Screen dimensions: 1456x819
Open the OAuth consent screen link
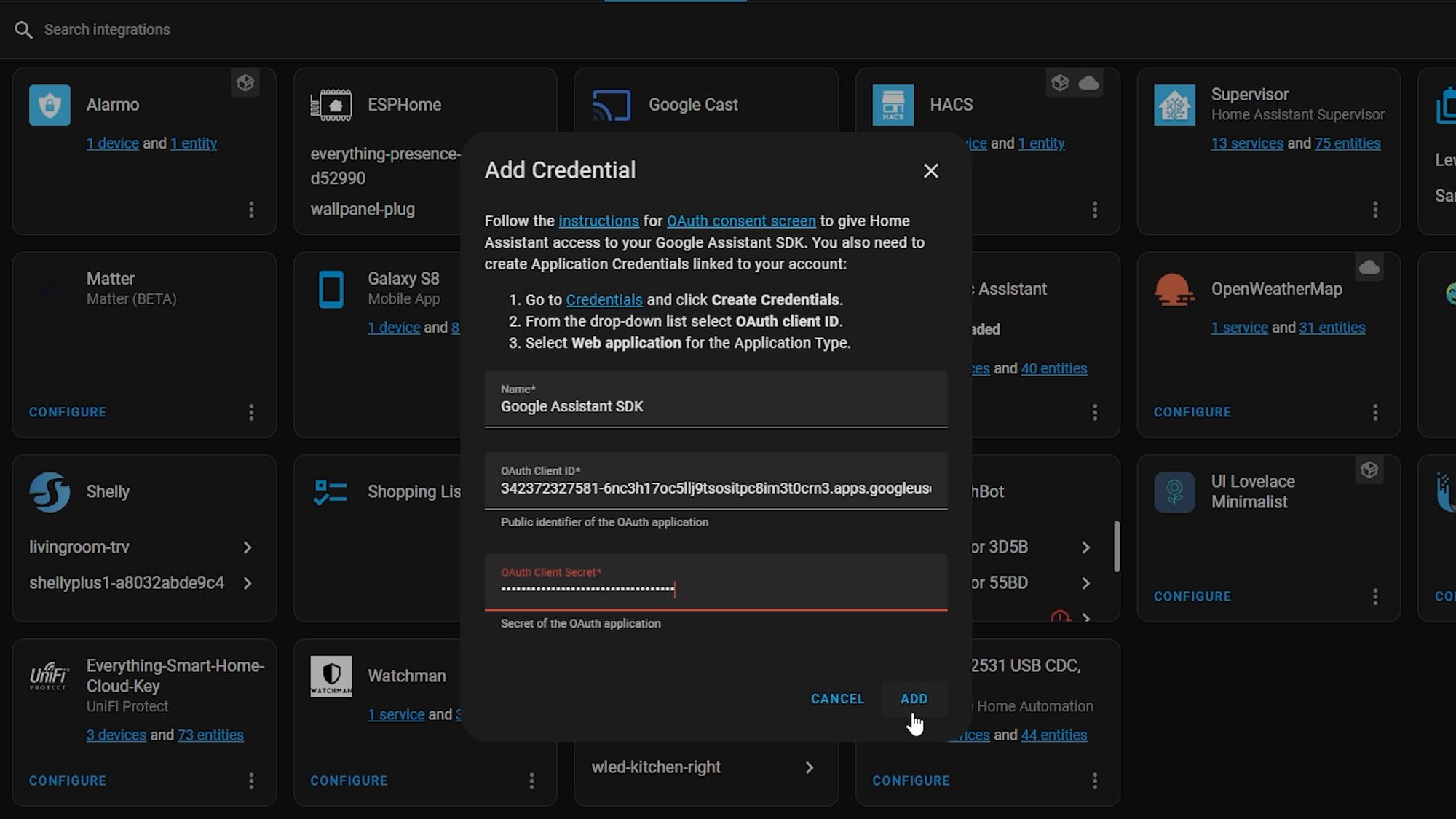741,221
